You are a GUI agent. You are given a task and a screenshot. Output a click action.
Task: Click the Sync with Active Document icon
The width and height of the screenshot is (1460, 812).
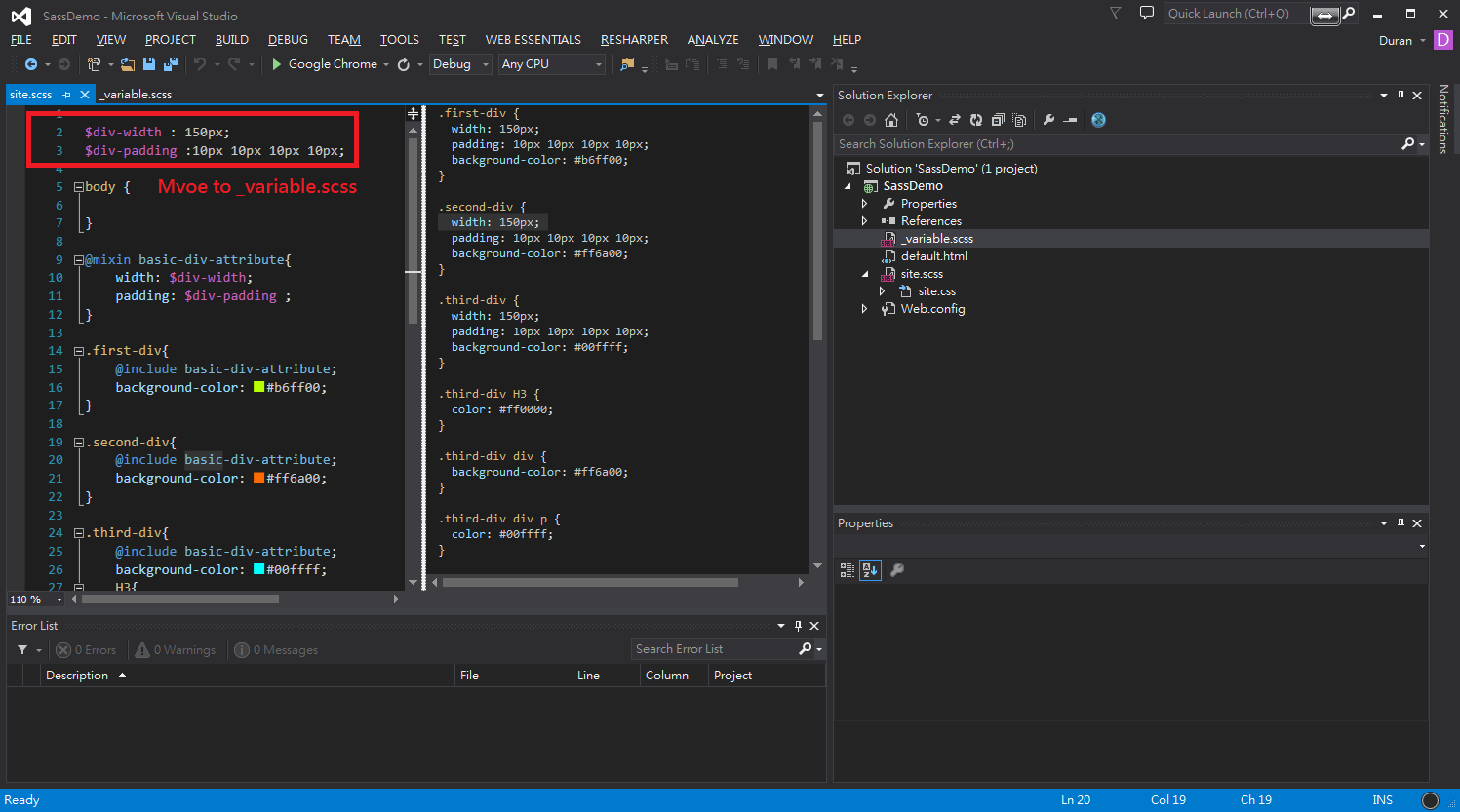(x=955, y=120)
